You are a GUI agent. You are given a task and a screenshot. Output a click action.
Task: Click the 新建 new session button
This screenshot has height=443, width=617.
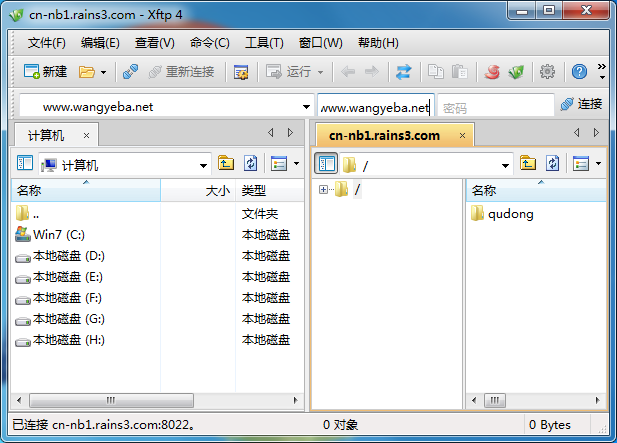(x=45, y=72)
